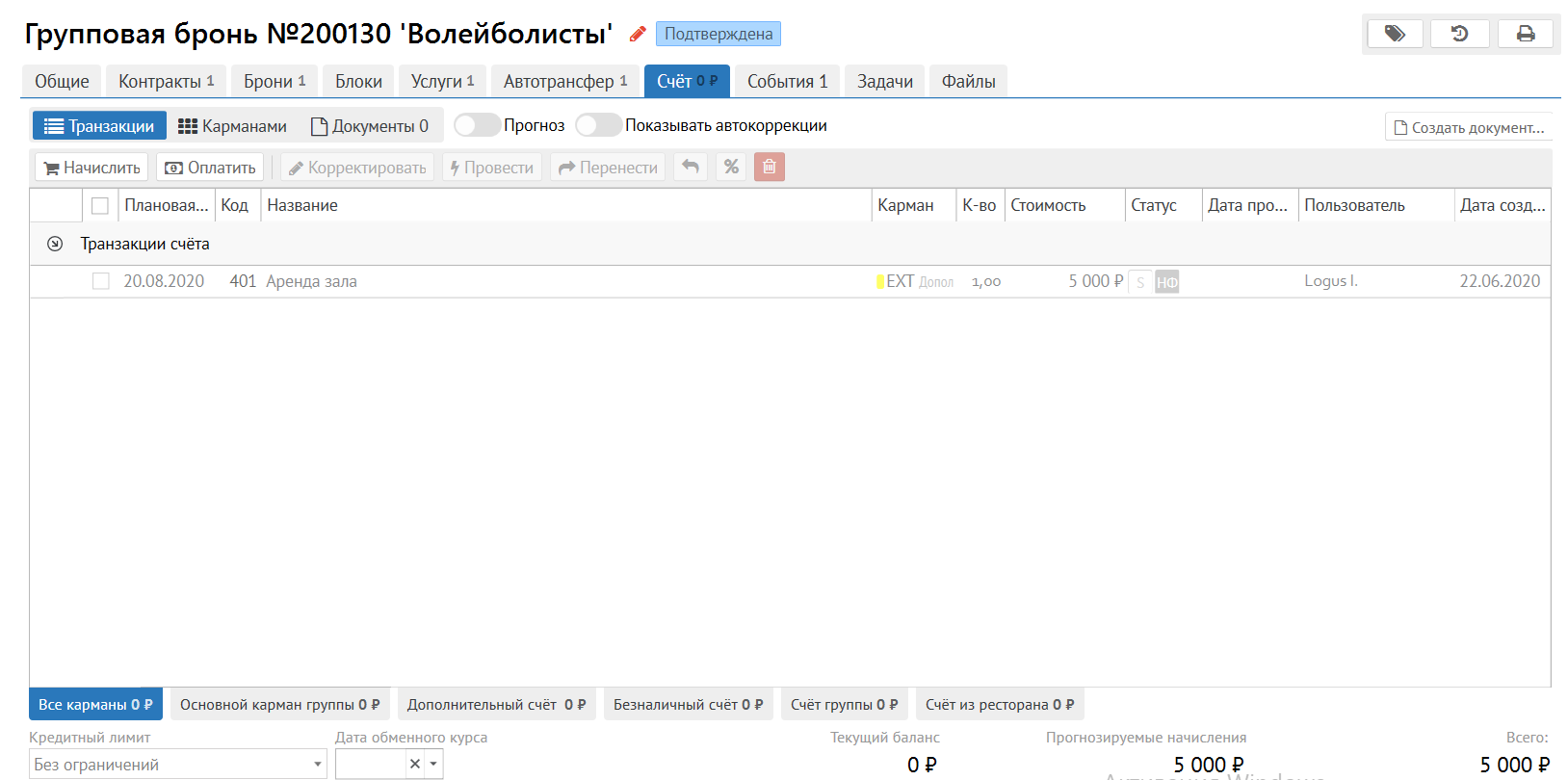This screenshot has height=780, width=1568.
Task: Open the change history clock icon
Action: [1460, 34]
